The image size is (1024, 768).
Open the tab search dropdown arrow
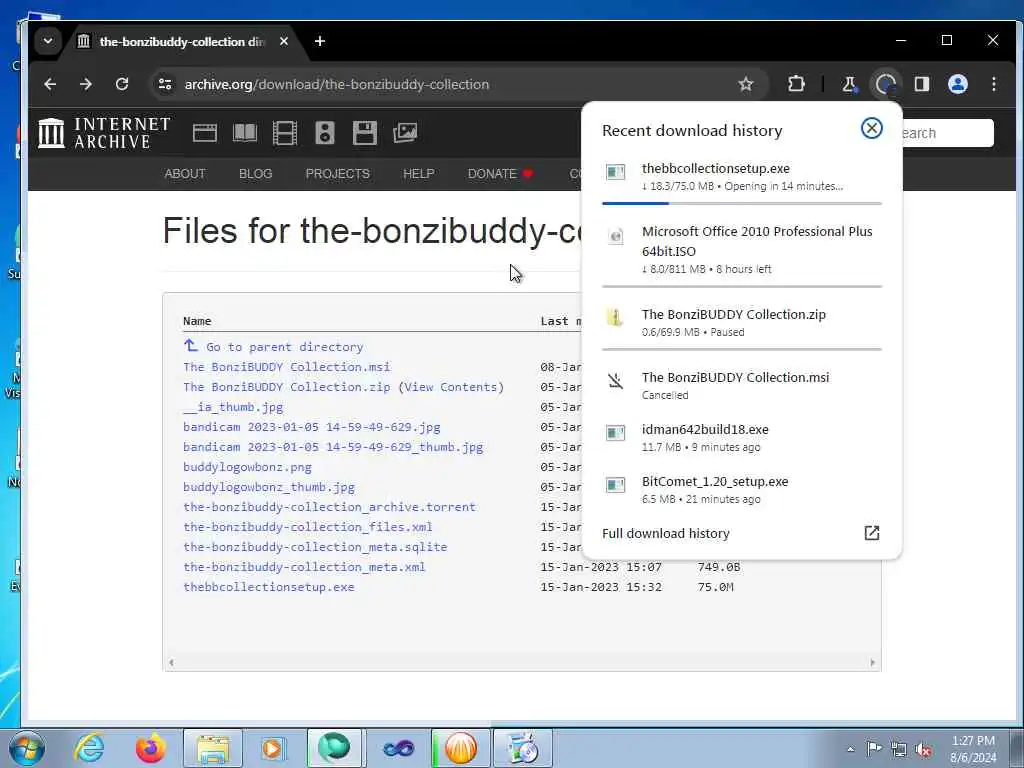tap(48, 41)
